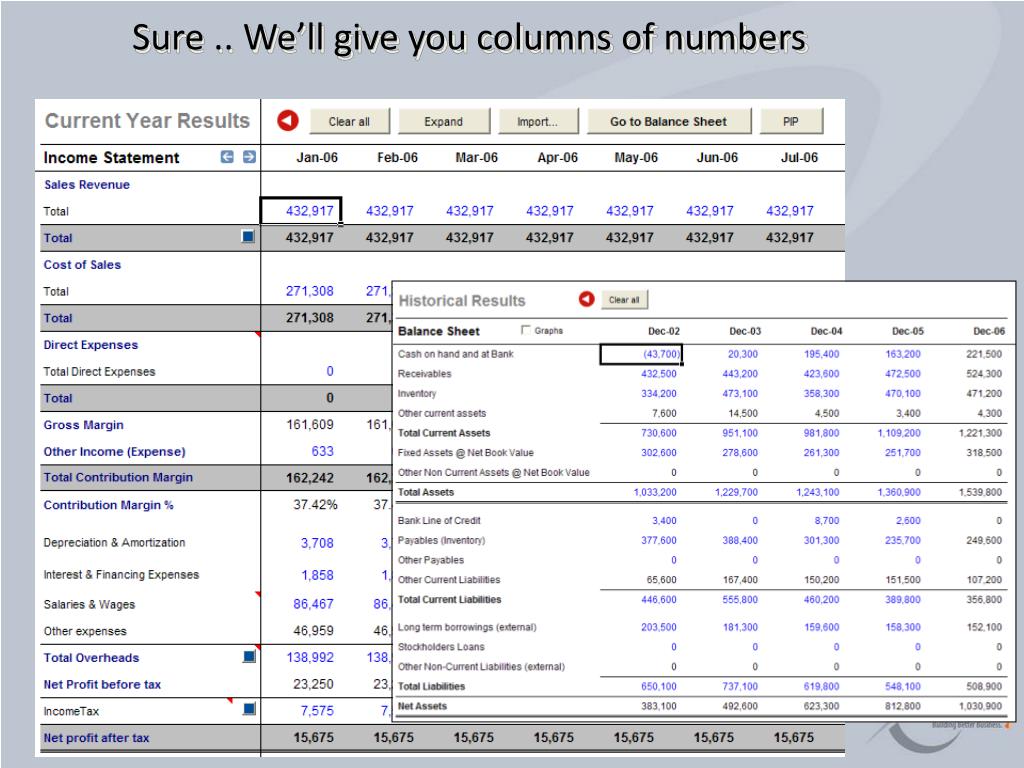The width and height of the screenshot is (1024, 768).
Task: Select Dec-02 Total Liabilities value 650,100
Action: (x=658, y=686)
